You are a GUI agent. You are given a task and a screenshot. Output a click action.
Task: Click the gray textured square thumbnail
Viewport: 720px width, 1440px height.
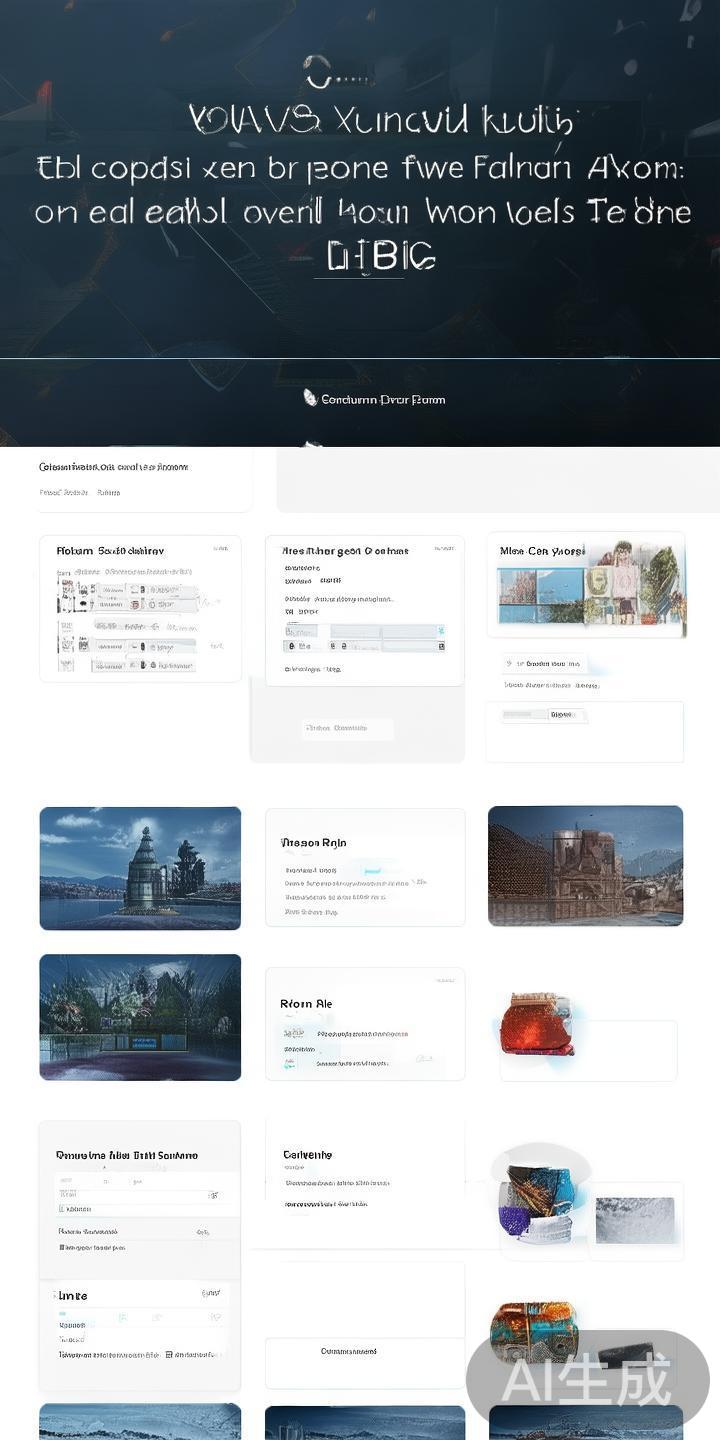point(635,1220)
